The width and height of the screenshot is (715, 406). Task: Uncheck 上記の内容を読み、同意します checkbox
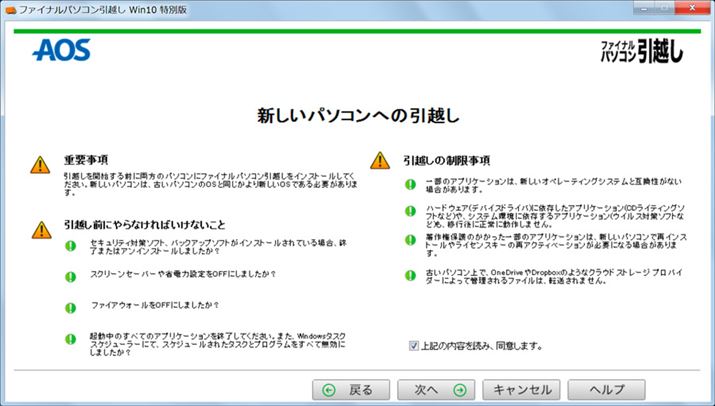coord(414,346)
